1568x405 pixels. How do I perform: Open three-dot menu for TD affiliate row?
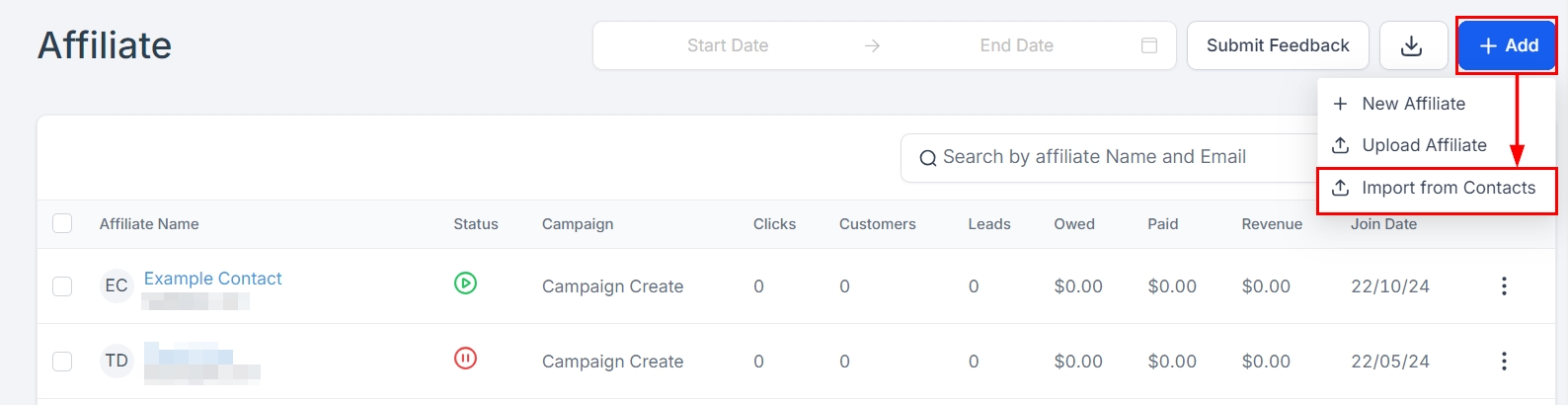(x=1503, y=362)
